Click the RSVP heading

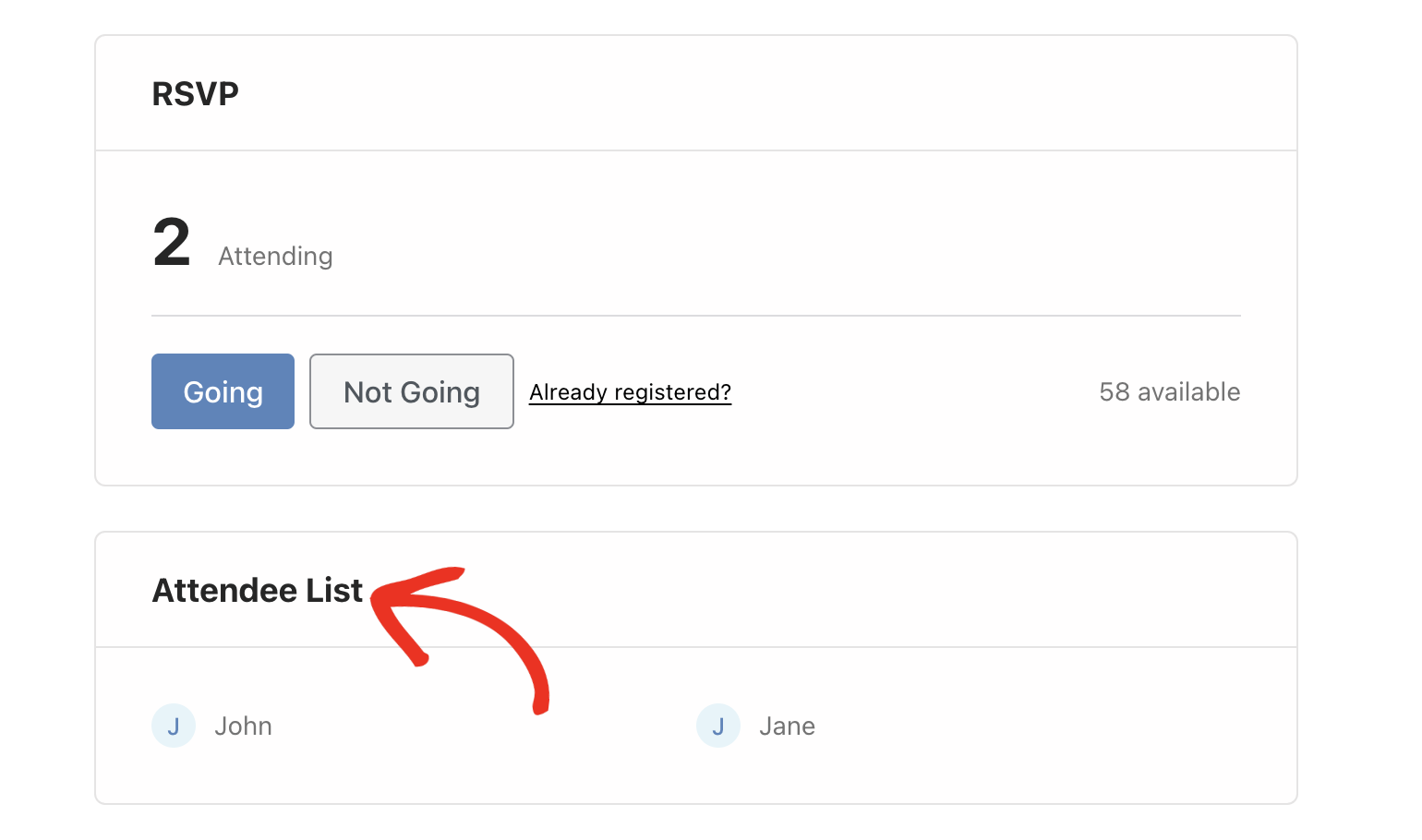[x=196, y=93]
